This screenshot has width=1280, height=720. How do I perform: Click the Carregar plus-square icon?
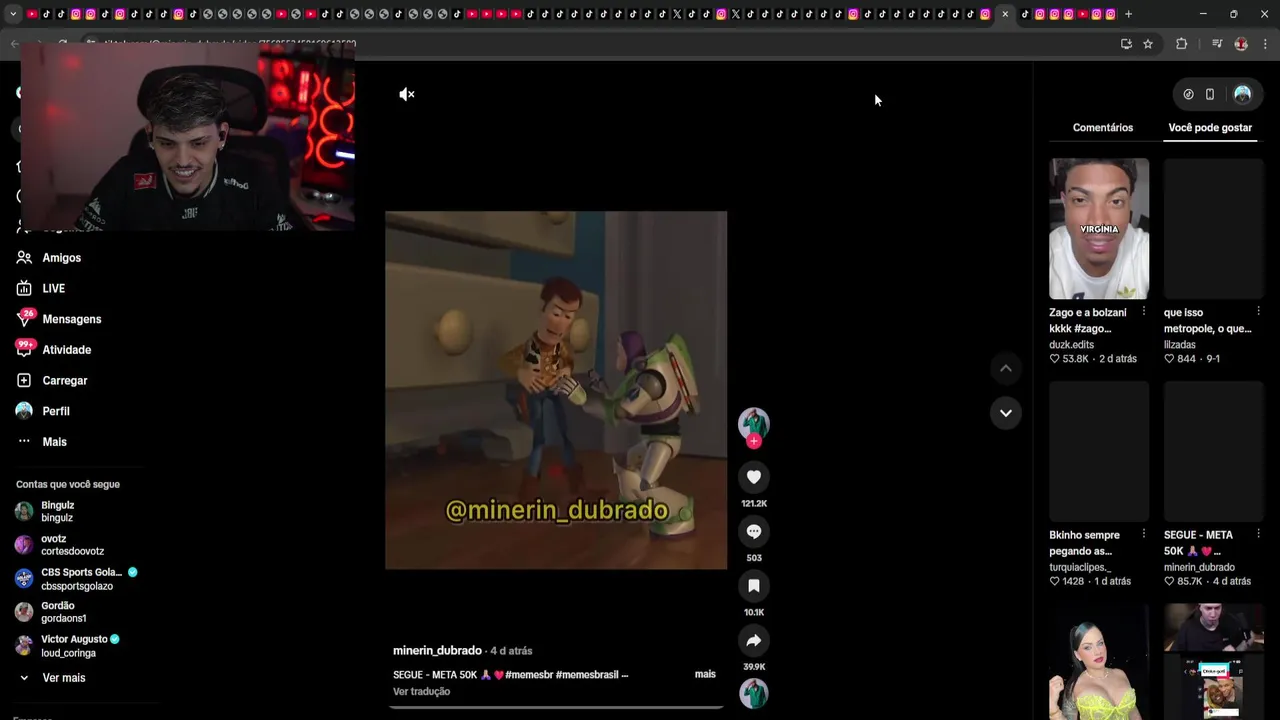pyautogui.click(x=24, y=381)
